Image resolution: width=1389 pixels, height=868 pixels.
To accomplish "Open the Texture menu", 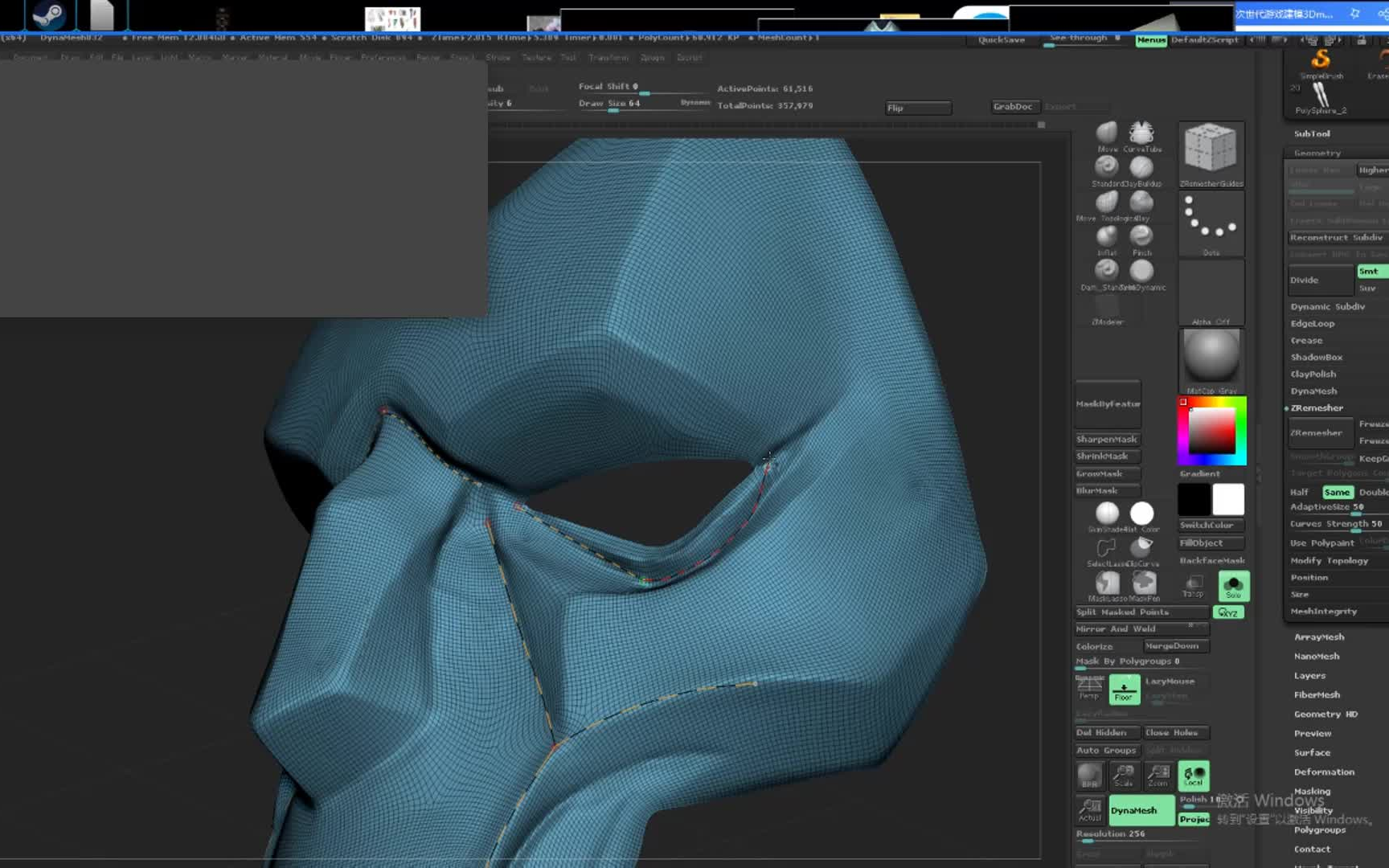I will tap(536, 57).
